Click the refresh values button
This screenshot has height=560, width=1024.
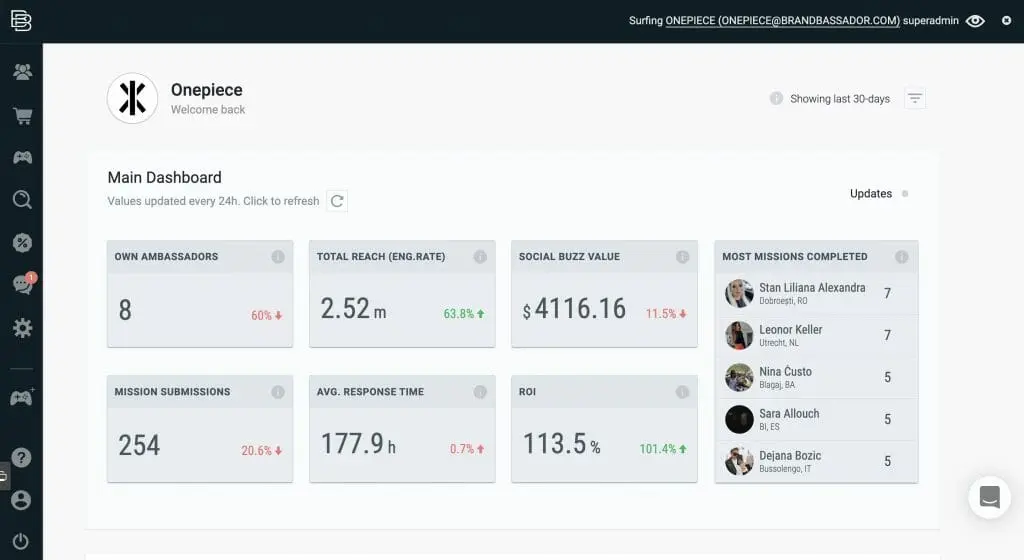pyautogui.click(x=338, y=201)
